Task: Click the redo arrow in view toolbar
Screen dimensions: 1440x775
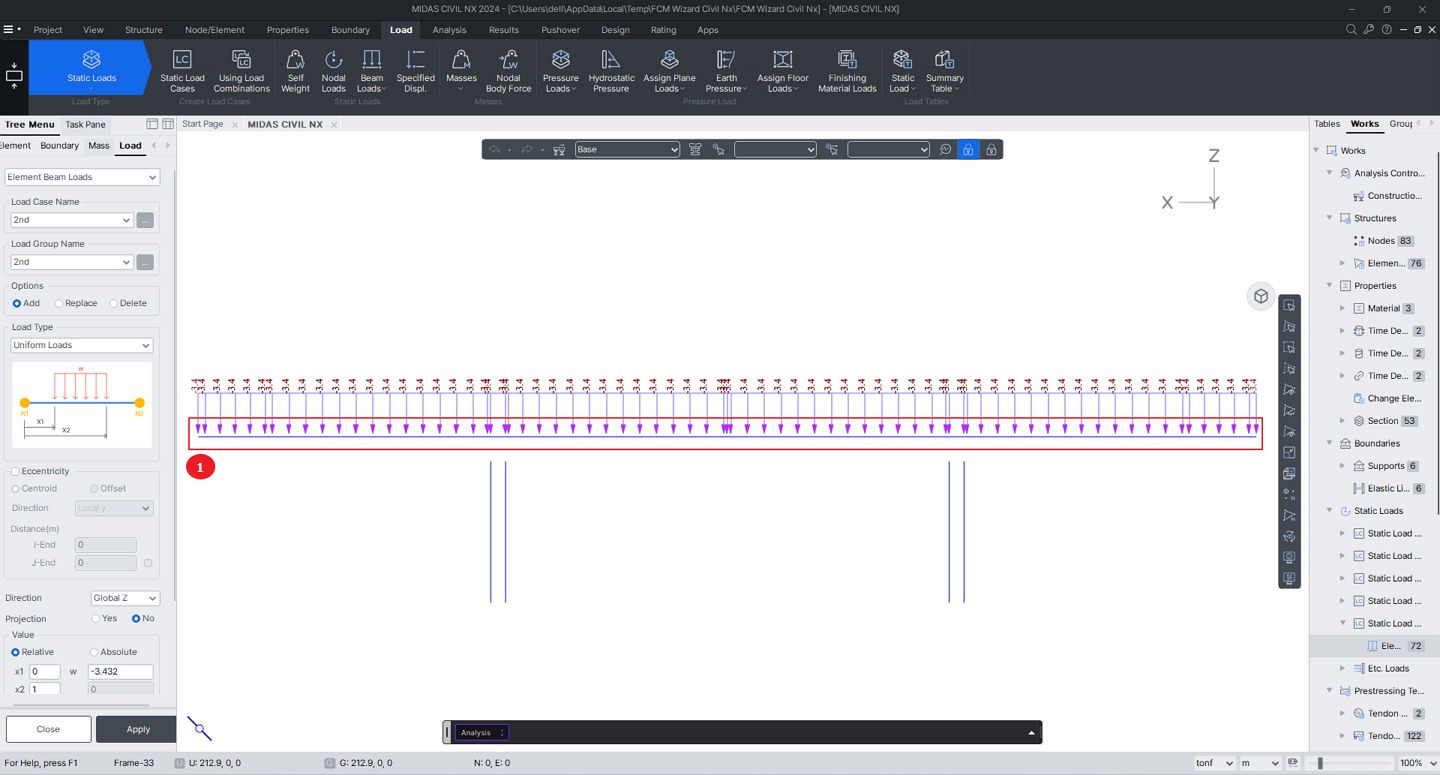Action: tap(527, 149)
